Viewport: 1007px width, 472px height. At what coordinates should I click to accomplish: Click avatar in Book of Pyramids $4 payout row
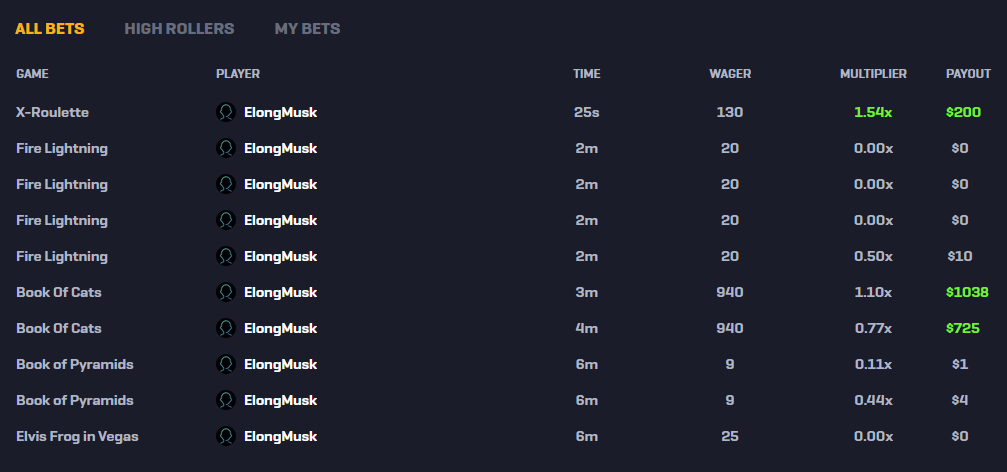pyautogui.click(x=226, y=400)
